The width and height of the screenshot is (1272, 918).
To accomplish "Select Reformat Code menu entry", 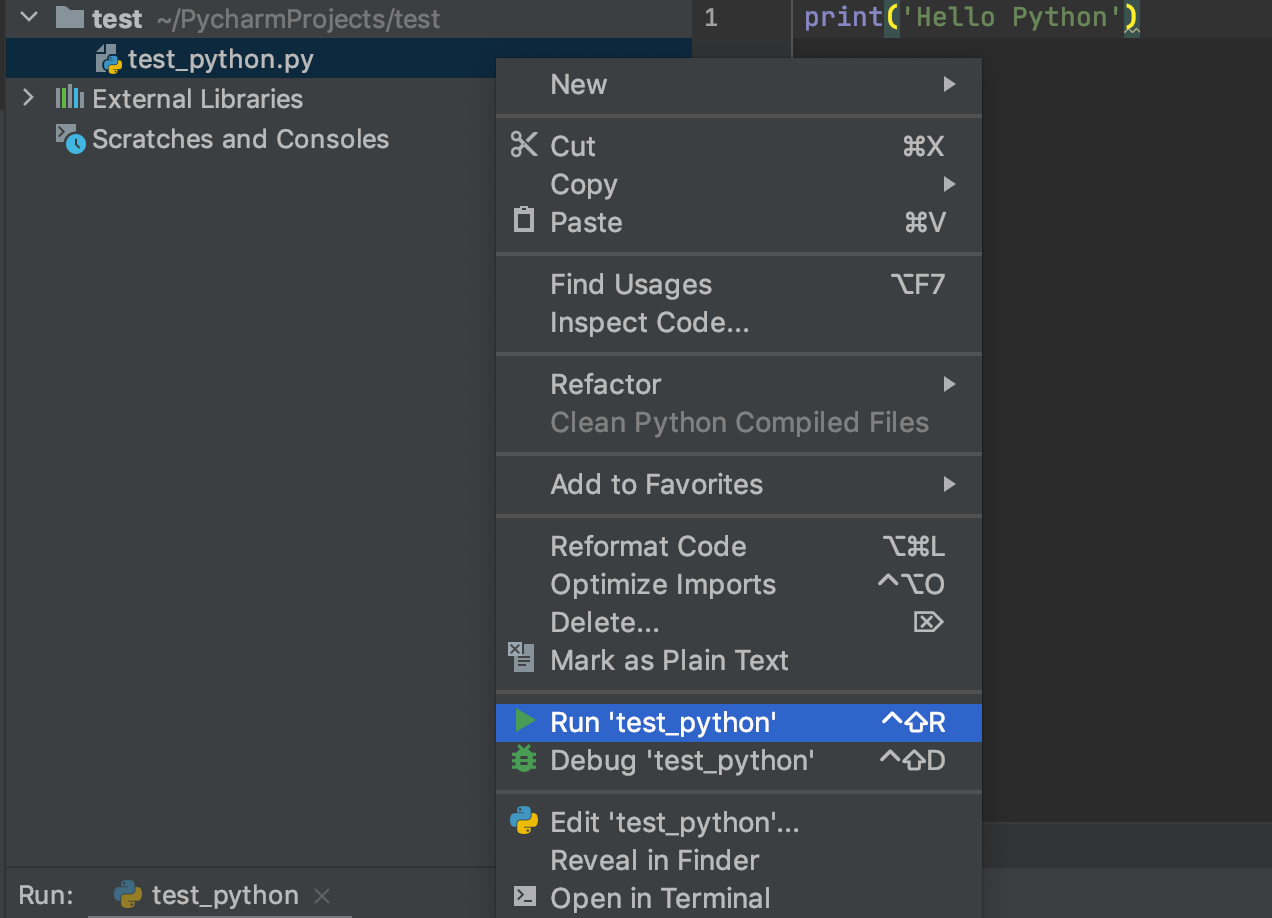I will (x=648, y=546).
